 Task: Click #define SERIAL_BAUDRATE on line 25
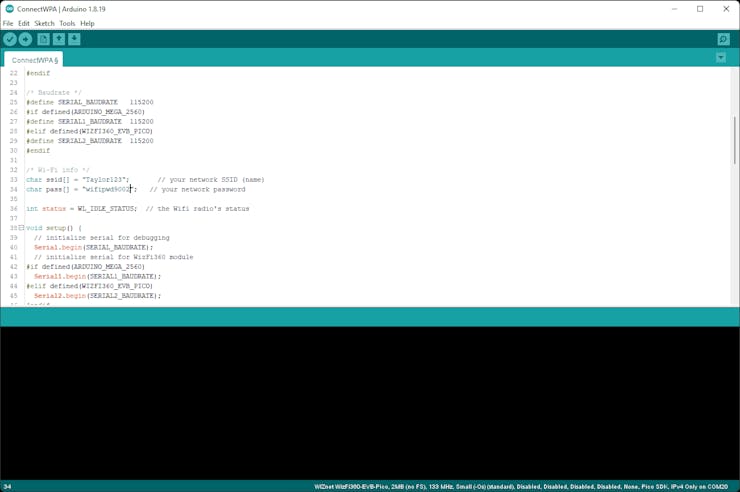coord(90,102)
